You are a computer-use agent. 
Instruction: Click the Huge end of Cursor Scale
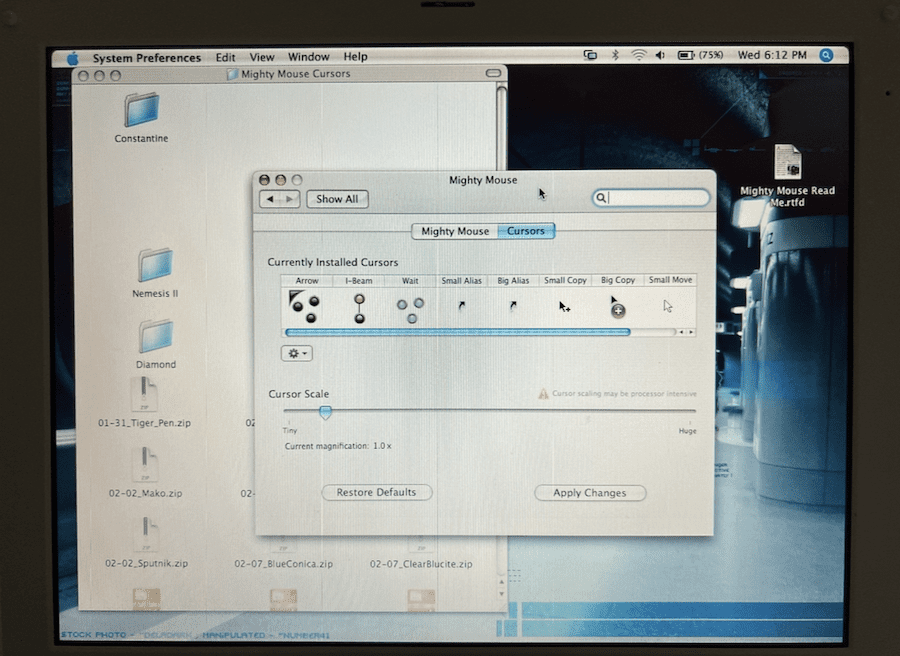[x=687, y=431]
